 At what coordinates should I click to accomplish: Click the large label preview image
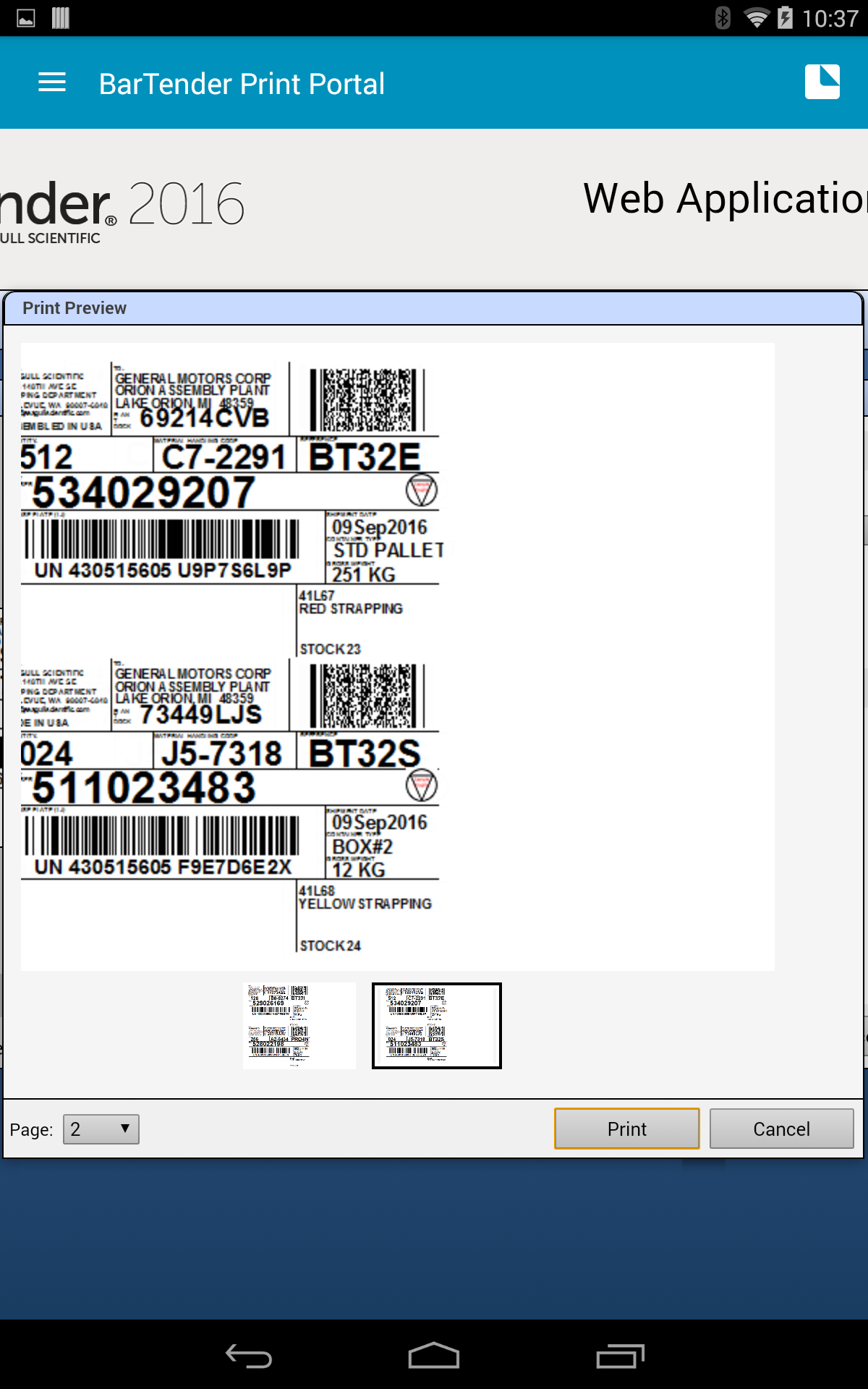tap(398, 657)
